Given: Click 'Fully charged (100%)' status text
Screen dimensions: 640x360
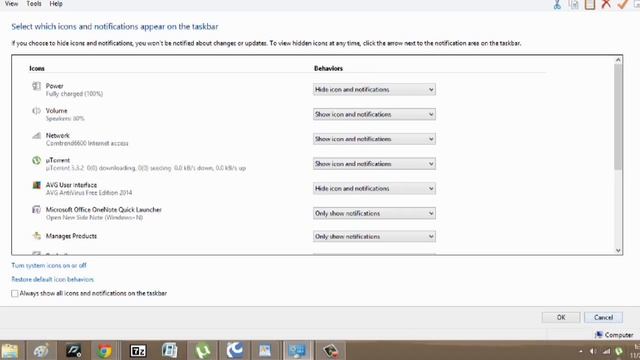Looking at the screenshot, I should point(74,94).
